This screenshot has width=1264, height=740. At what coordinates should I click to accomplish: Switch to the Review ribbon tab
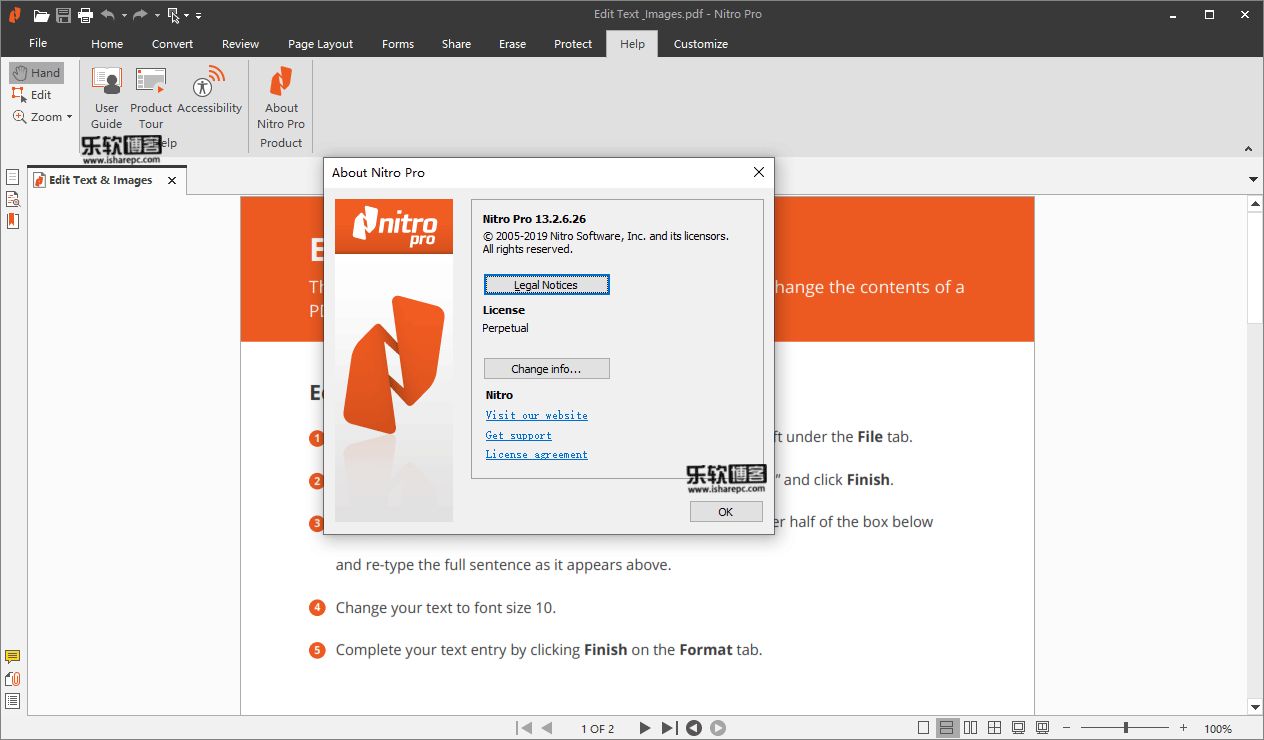[240, 44]
